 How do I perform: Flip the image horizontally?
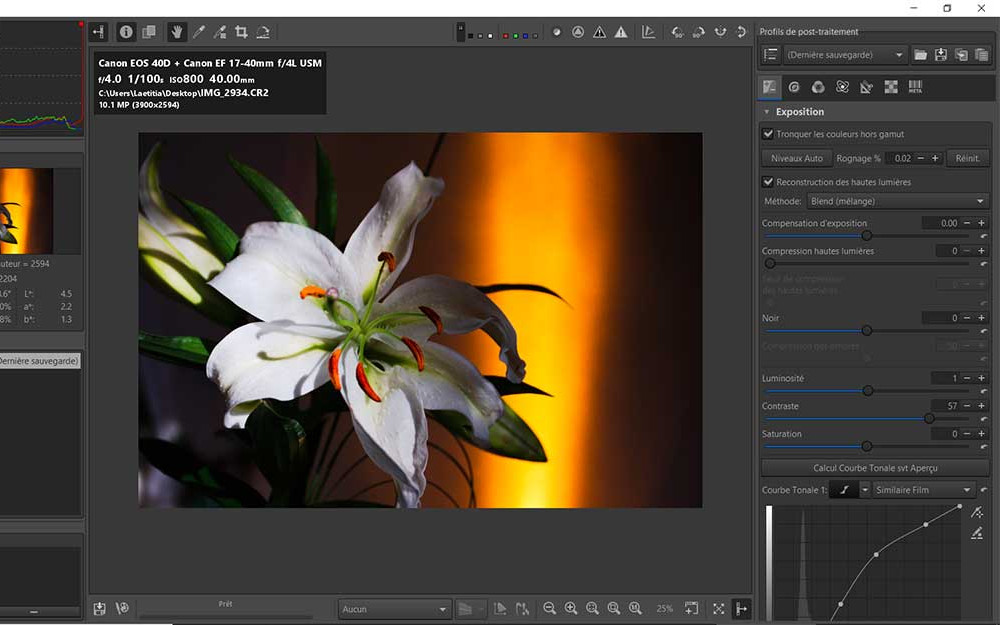coord(721,32)
